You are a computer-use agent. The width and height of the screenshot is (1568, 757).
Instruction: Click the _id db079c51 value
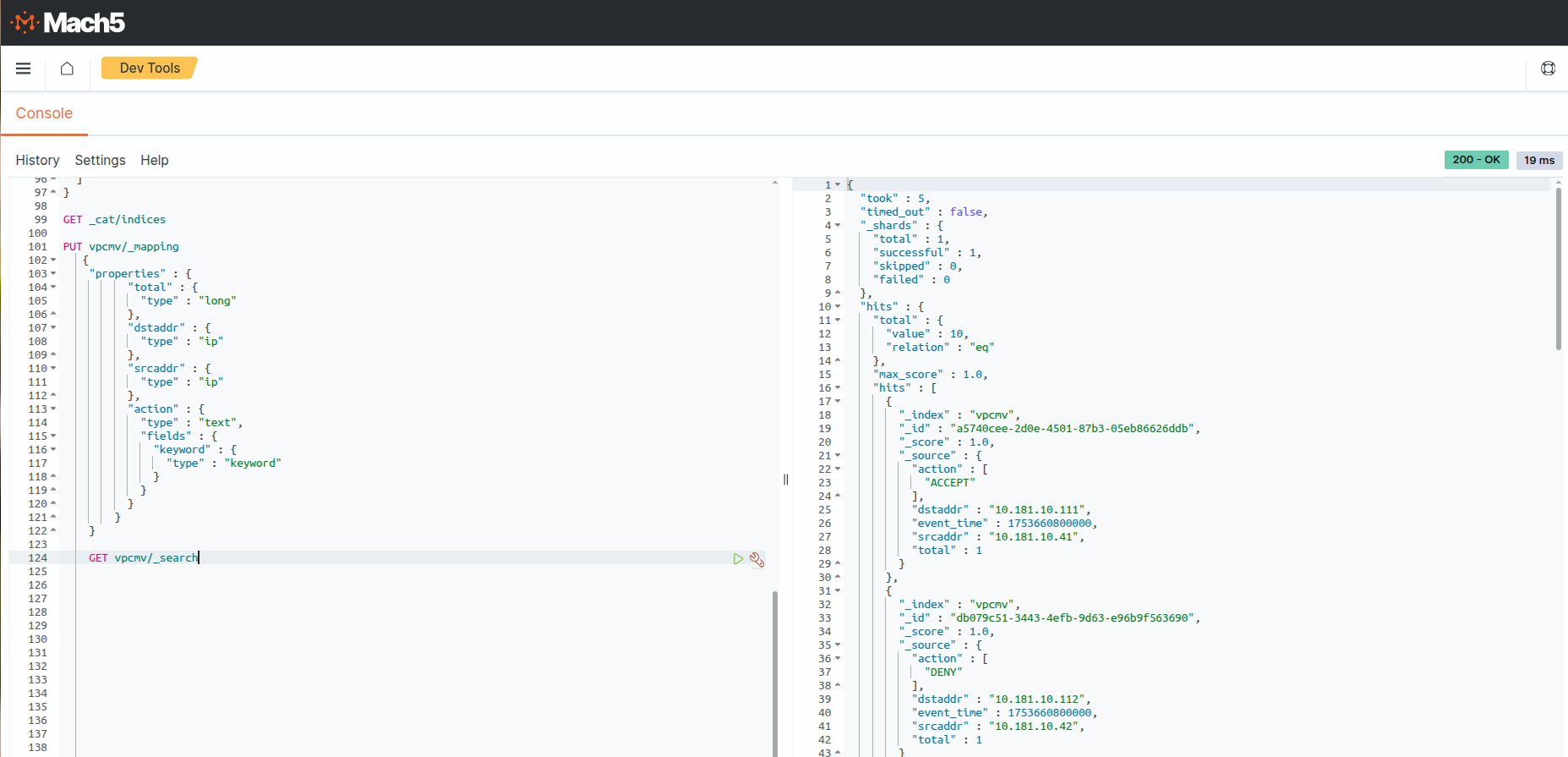click(1072, 618)
